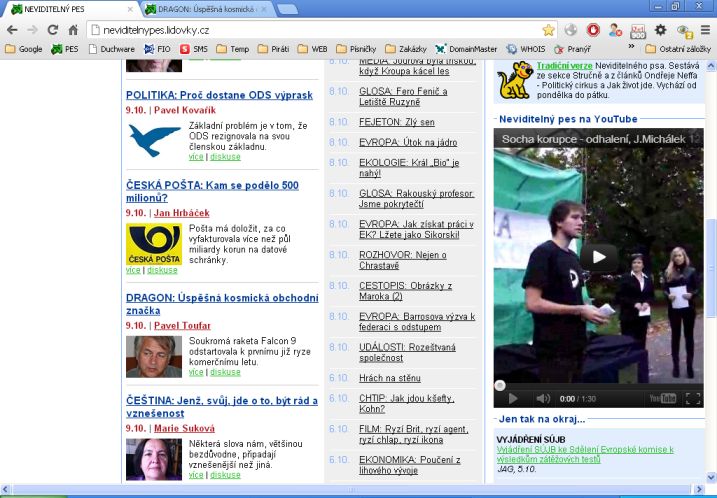Switch to the DRAGON: Úspěšná kosmická tab
The width and height of the screenshot is (717, 498).
click(206, 9)
